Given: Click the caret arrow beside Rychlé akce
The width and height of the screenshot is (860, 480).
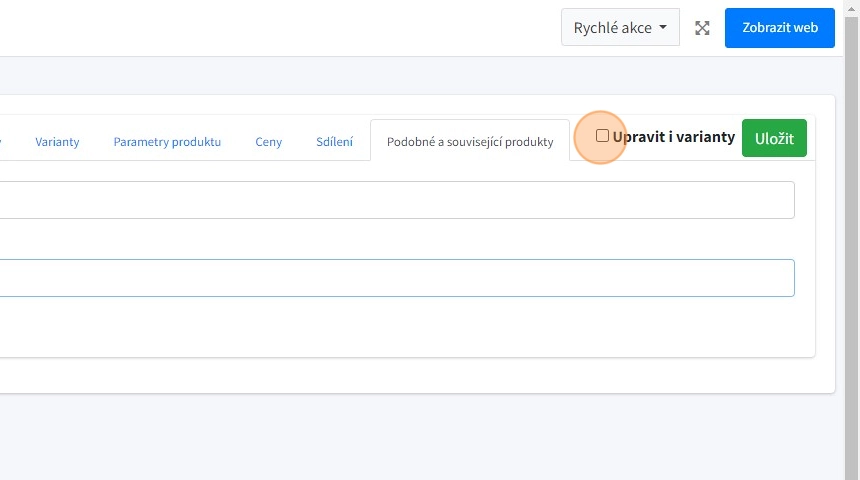Looking at the screenshot, I should [663, 28].
